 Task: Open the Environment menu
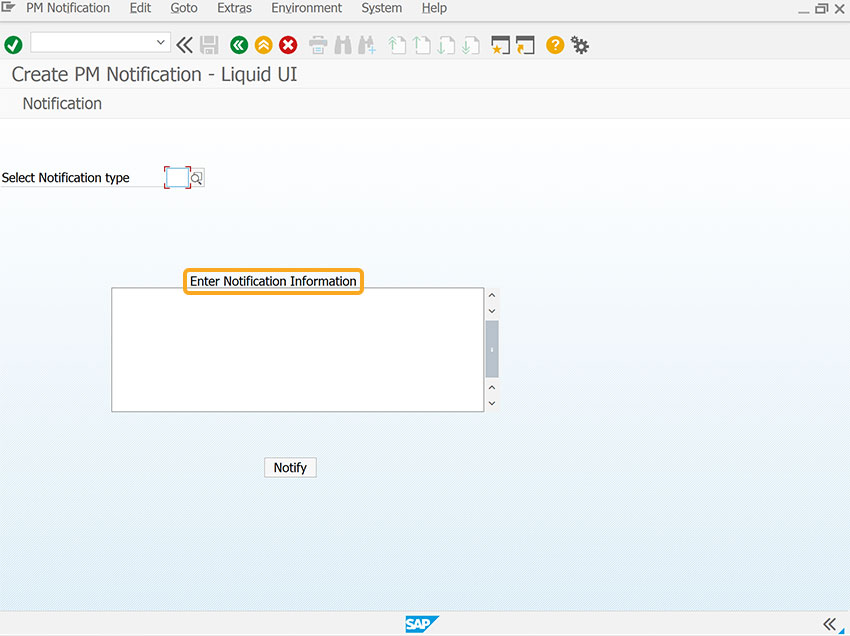[306, 8]
